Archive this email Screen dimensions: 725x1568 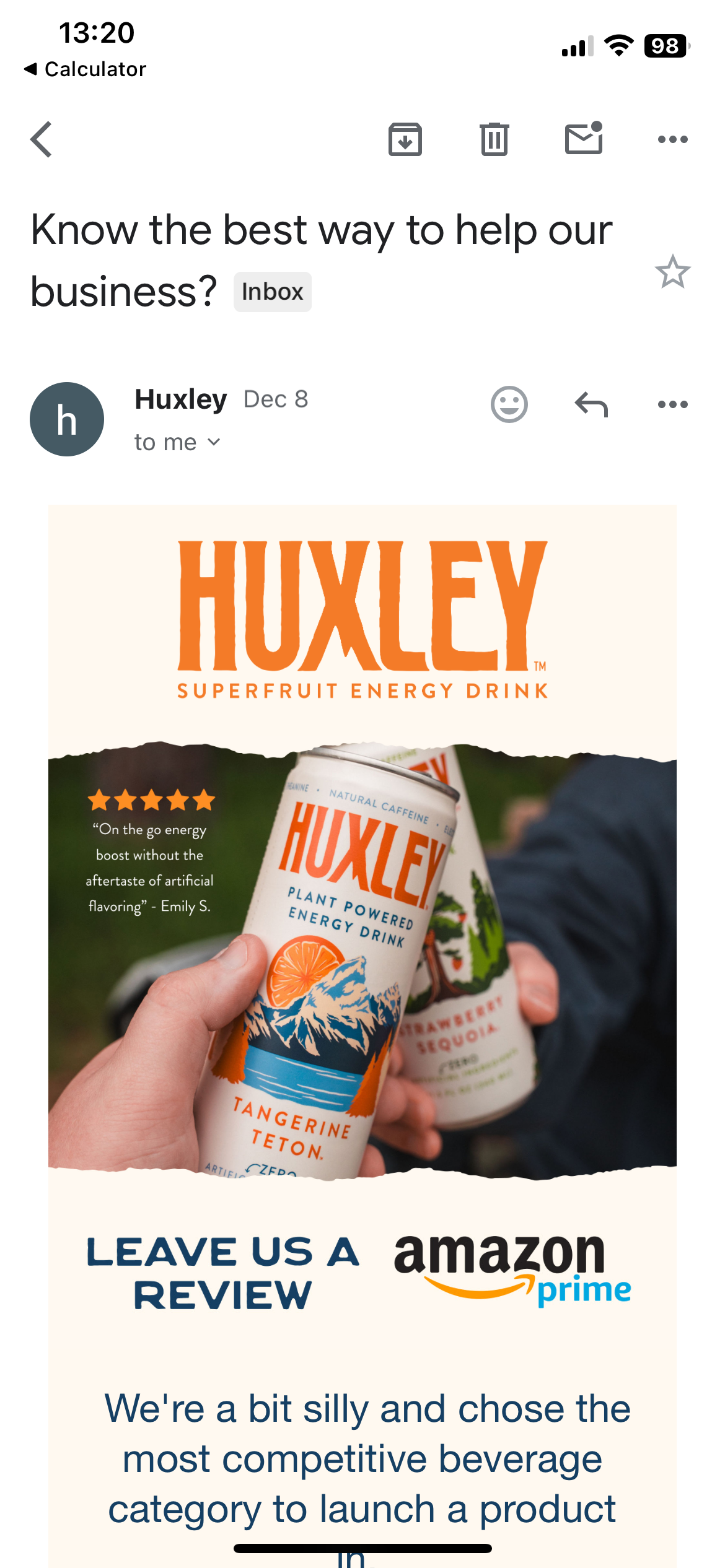click(405, 139)
